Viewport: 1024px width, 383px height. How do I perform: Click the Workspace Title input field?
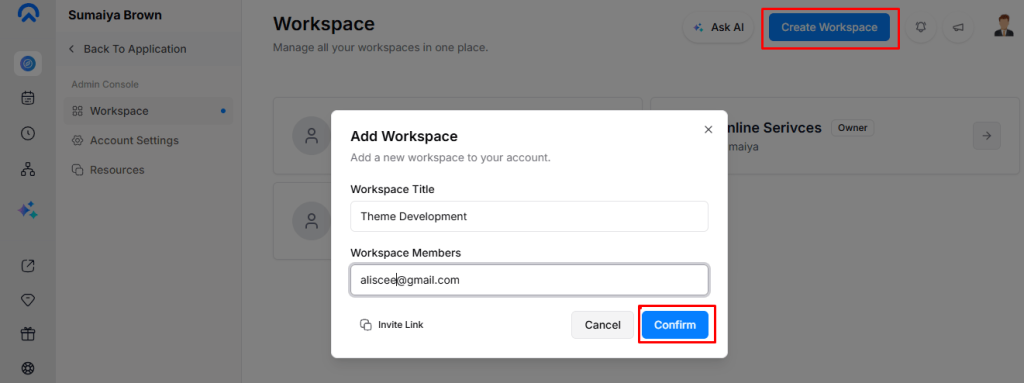(529, 216)
